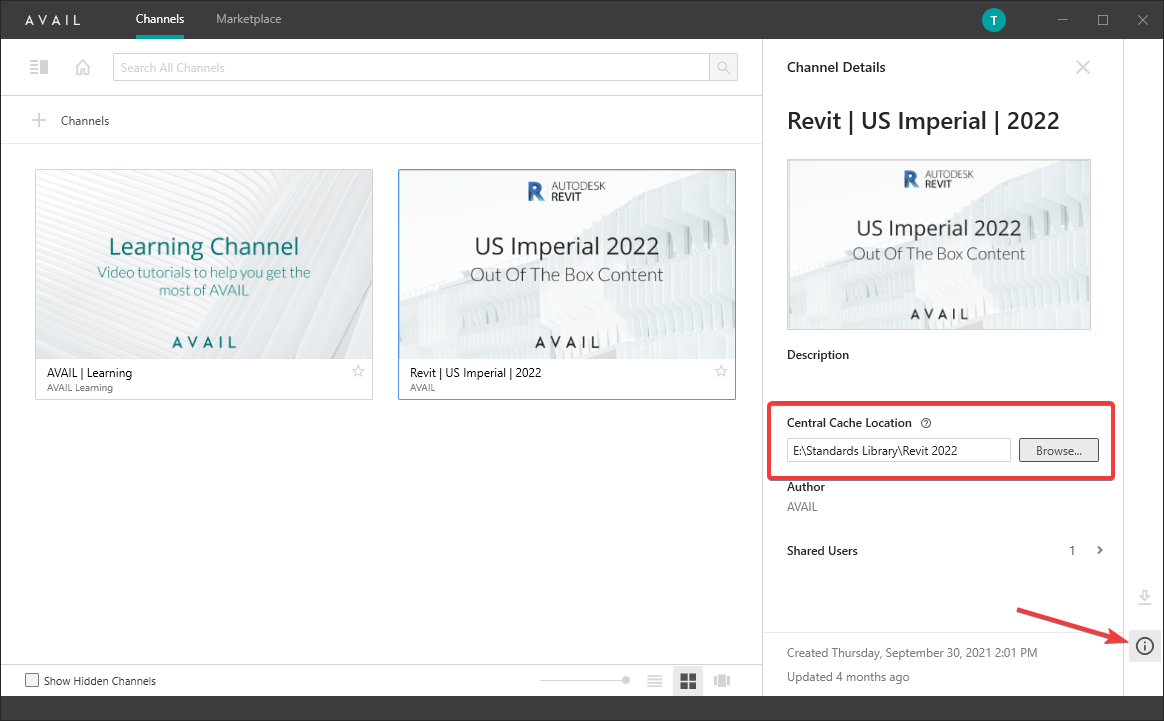Click the channel preview image in details
Viewport: 1164px width, 721px height.
939,244
